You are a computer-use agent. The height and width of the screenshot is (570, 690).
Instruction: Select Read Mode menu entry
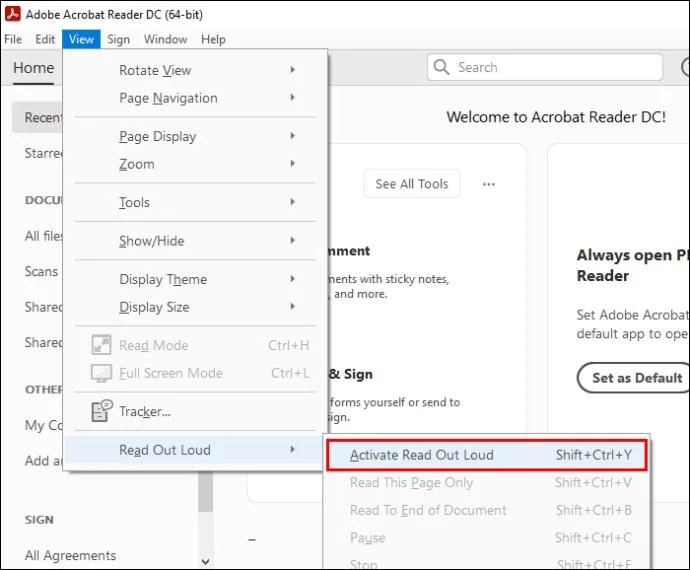192,346
